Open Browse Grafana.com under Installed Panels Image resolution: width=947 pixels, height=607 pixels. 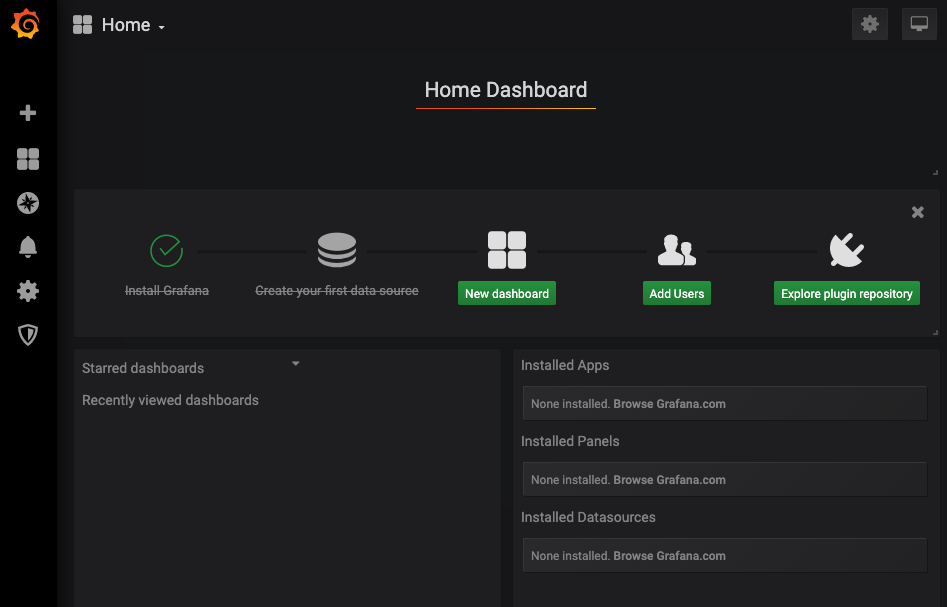click(669, 480)
